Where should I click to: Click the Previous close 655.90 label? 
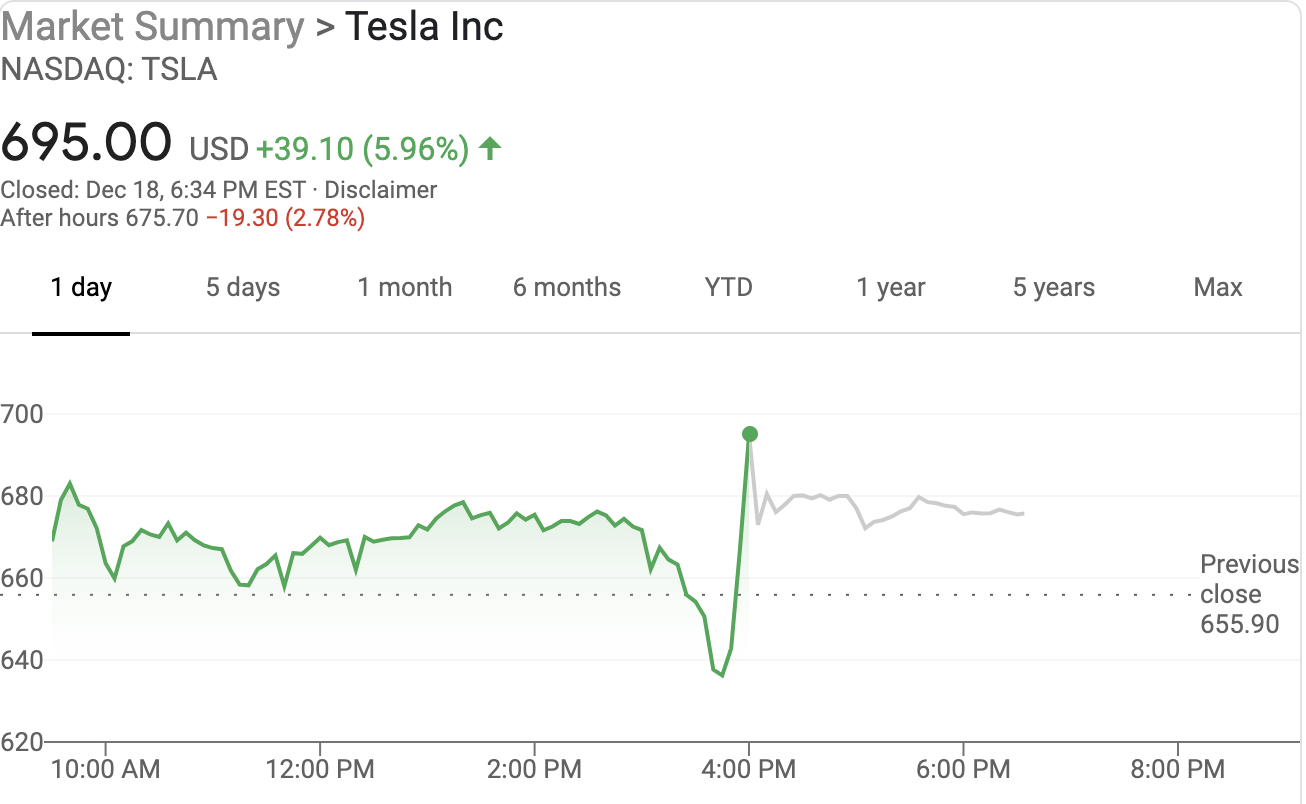pyautogui.click(x=1248, y=594)
